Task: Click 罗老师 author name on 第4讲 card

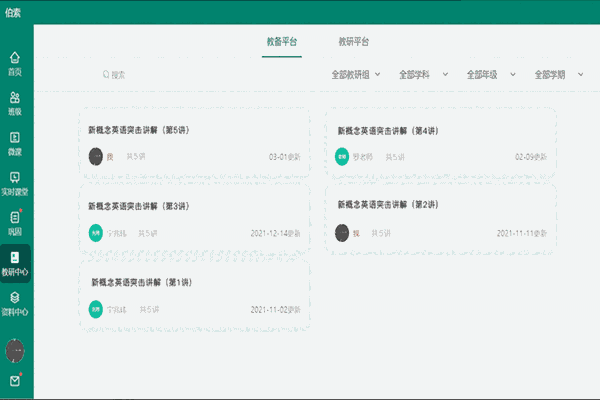Action: (362, 157)
